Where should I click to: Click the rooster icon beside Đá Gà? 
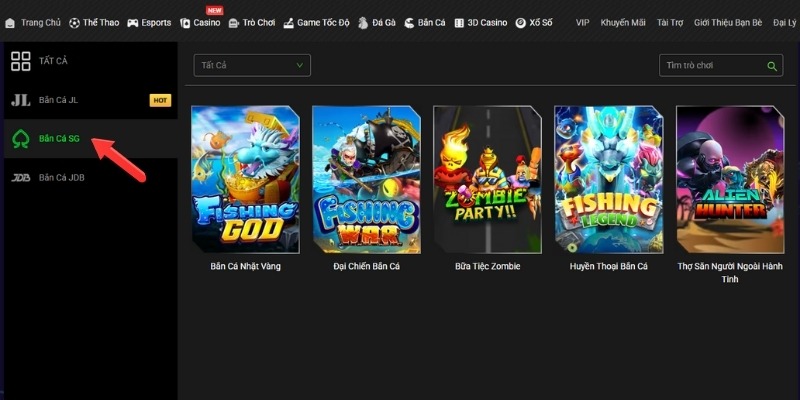click(363, 23)
